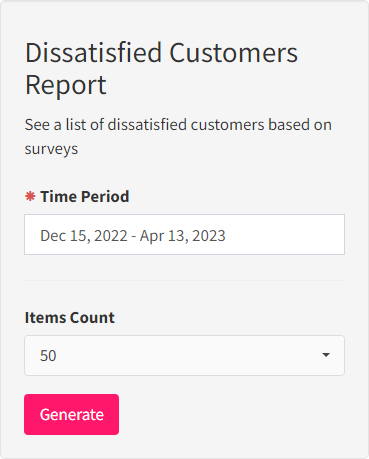Click the dropdown caret arrow icon
This screenshot has width=369, height=459.
326,355
